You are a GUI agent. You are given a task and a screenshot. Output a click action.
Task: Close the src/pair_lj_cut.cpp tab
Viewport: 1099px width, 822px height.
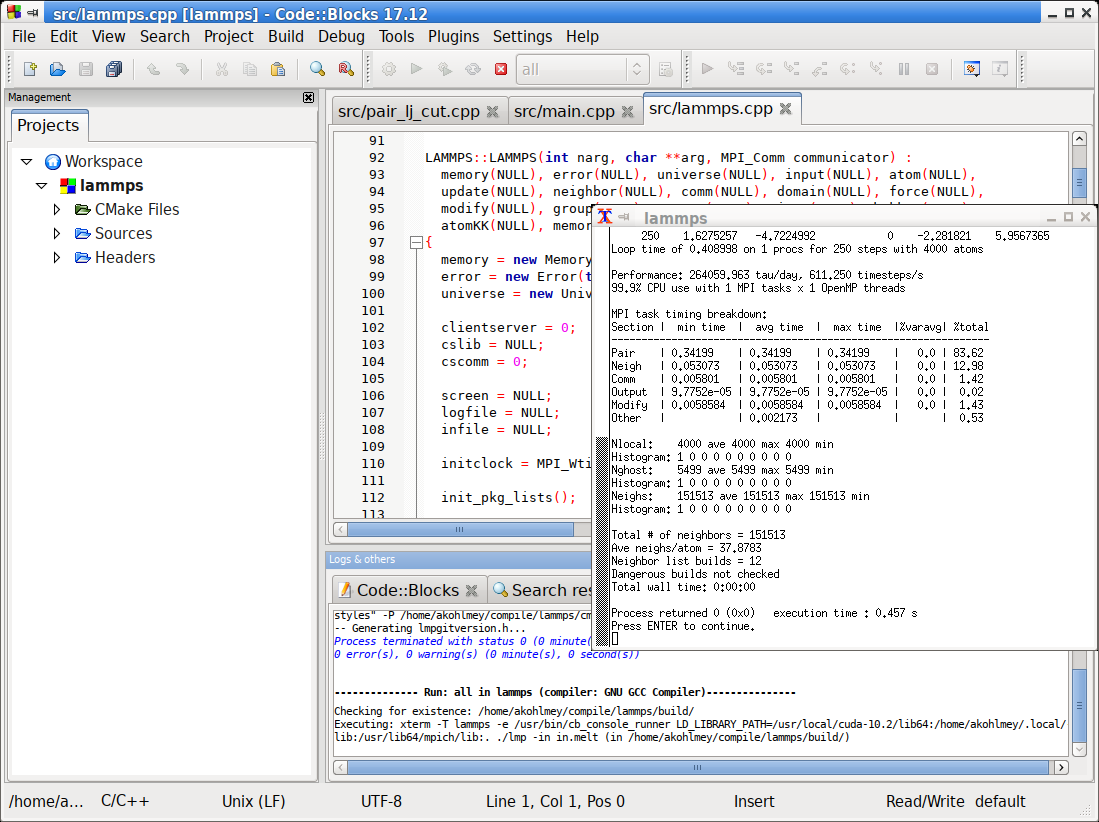[x=492, y=112]
